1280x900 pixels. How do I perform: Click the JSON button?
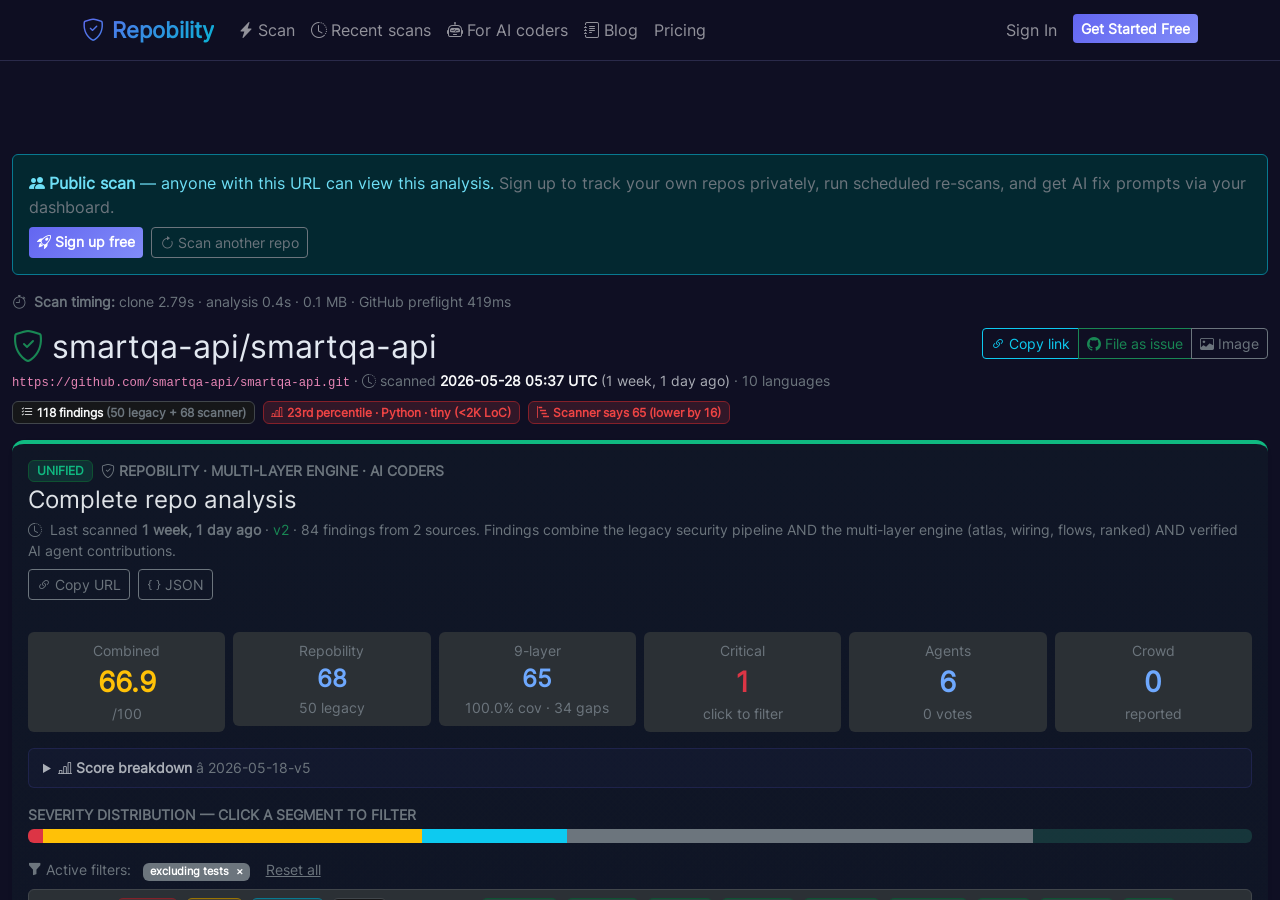175,584
